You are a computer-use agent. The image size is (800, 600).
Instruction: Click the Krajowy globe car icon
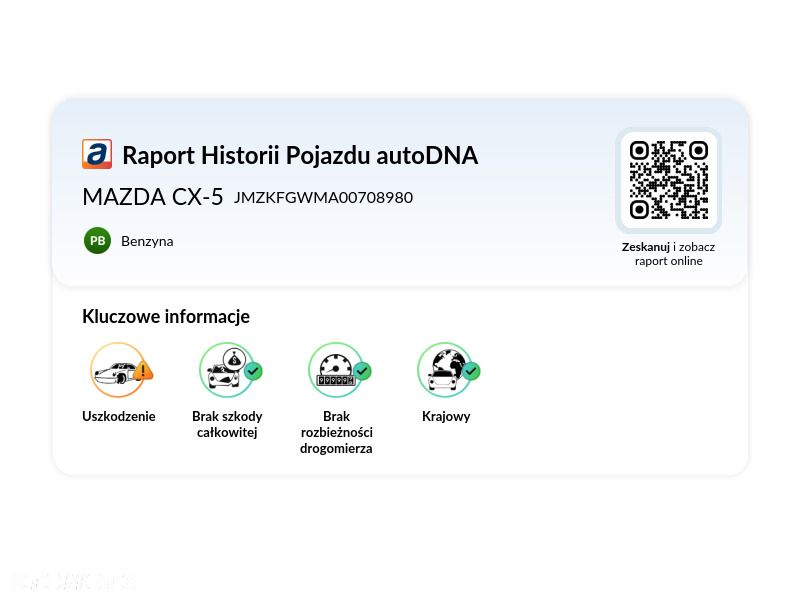[x=448, y=370]
